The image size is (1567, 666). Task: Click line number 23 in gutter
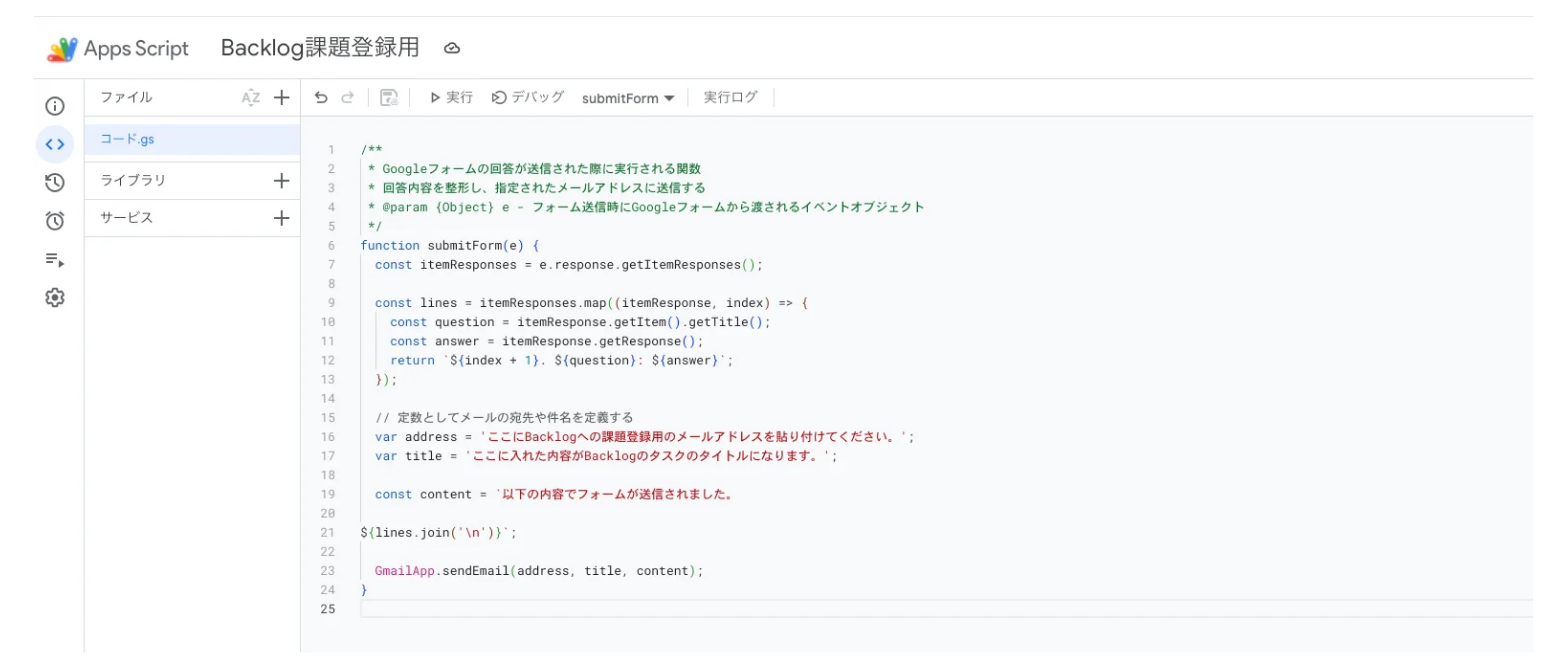pyautogui.click(x=329, y=571)
